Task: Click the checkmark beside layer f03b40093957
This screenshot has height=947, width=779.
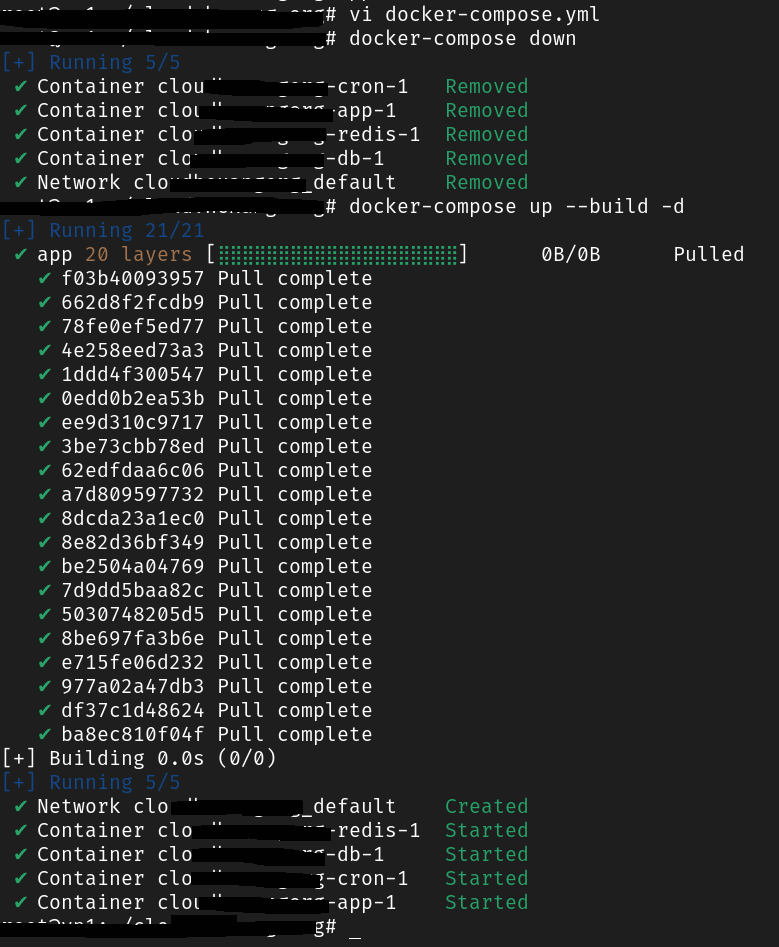Action: coord(44,278)
